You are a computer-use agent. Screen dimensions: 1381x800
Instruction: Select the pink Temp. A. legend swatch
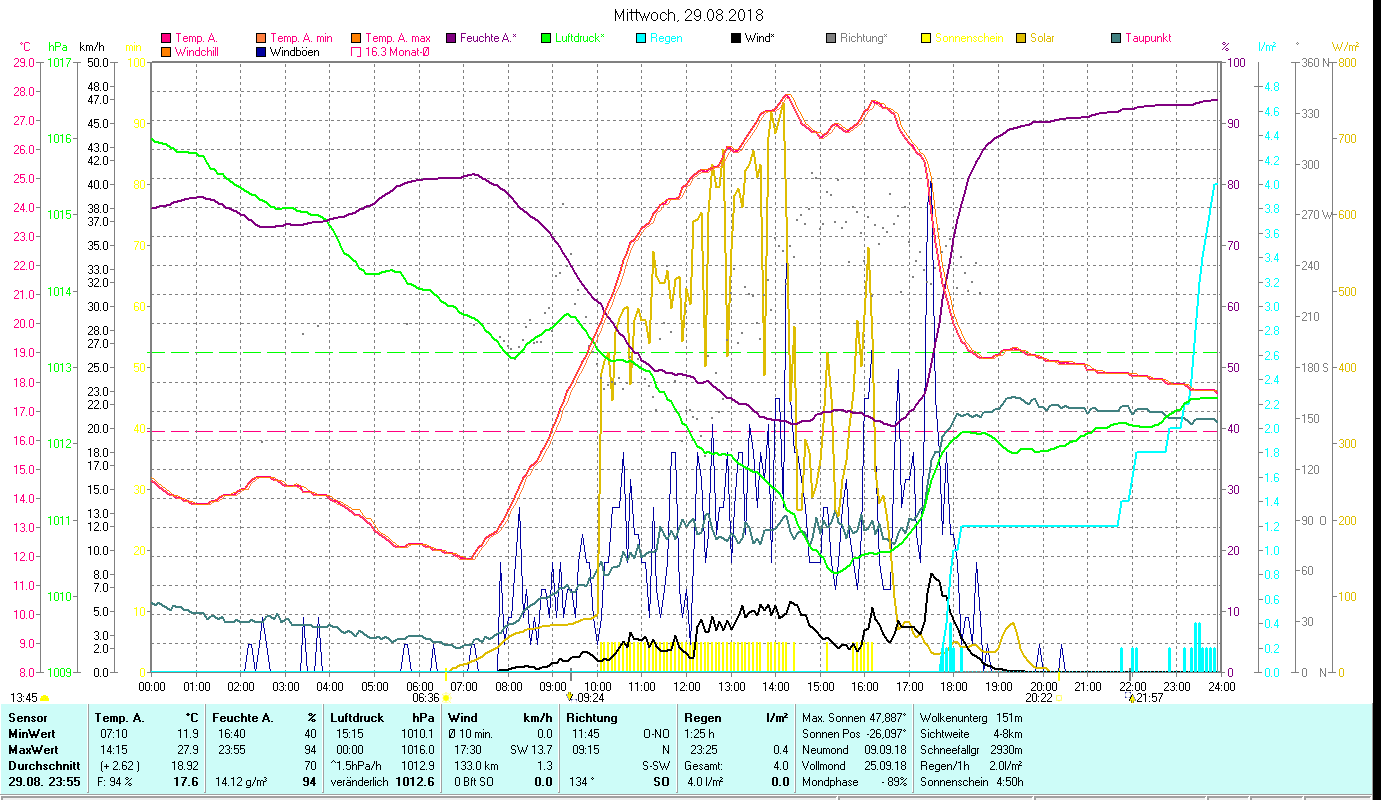[166, 38]
